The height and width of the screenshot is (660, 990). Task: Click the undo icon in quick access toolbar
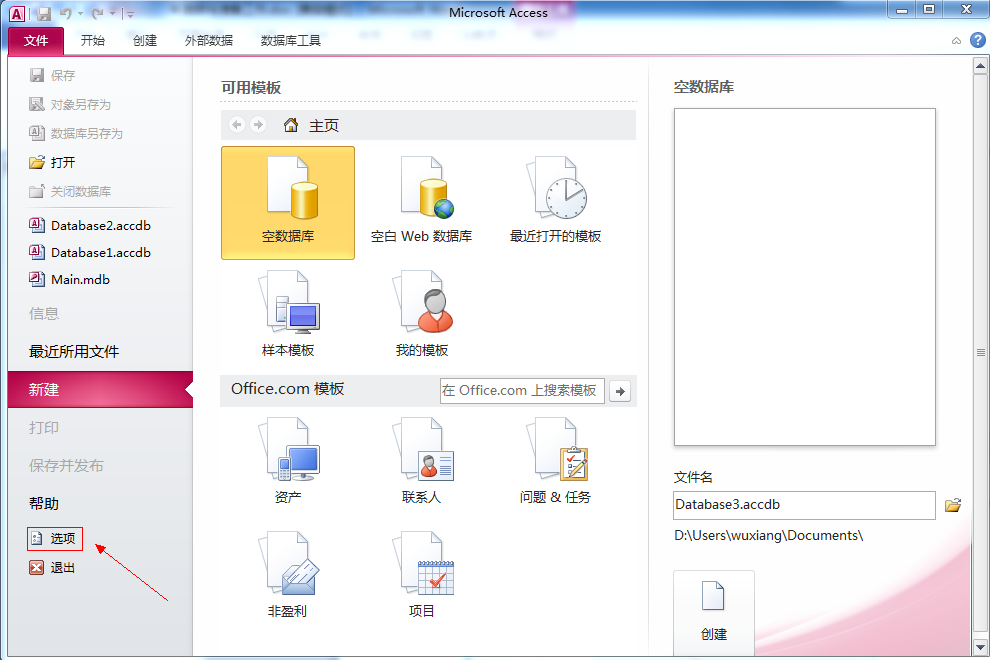pyautogui.click(x=66, y=13)
